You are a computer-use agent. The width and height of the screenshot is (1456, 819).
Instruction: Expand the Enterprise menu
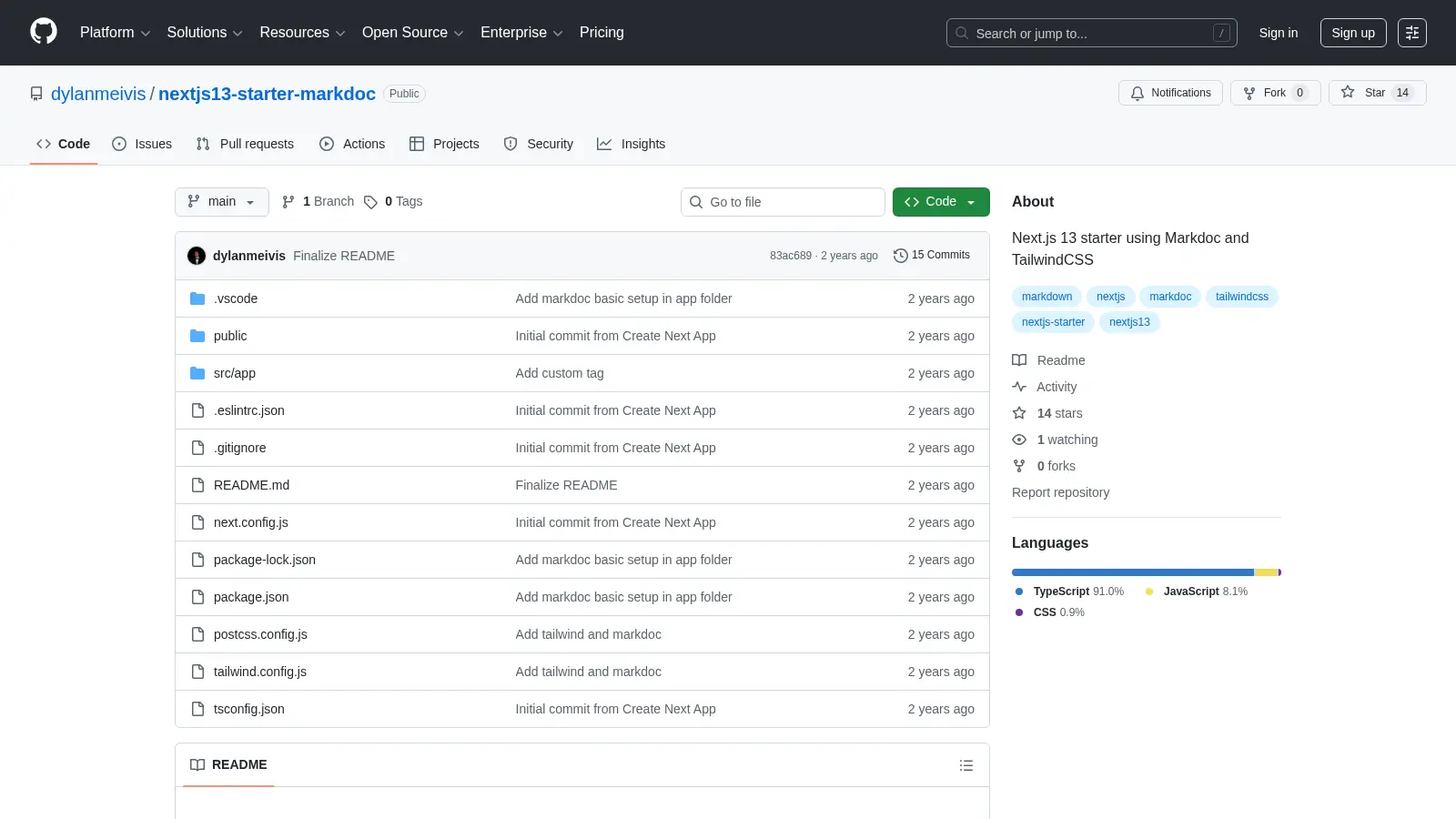tap(521, 33)
